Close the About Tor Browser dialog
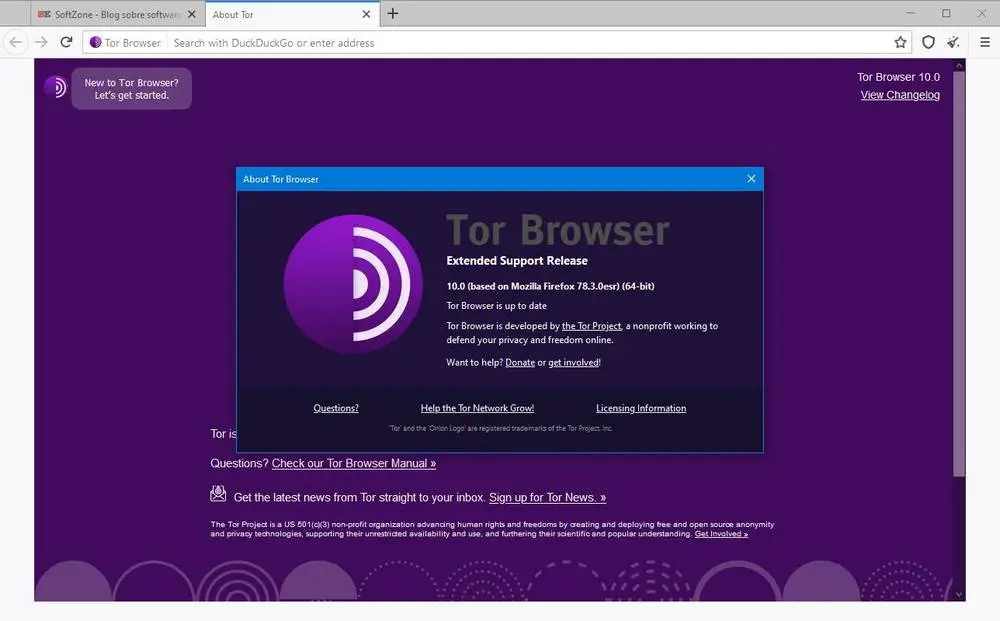 [751, 179]
